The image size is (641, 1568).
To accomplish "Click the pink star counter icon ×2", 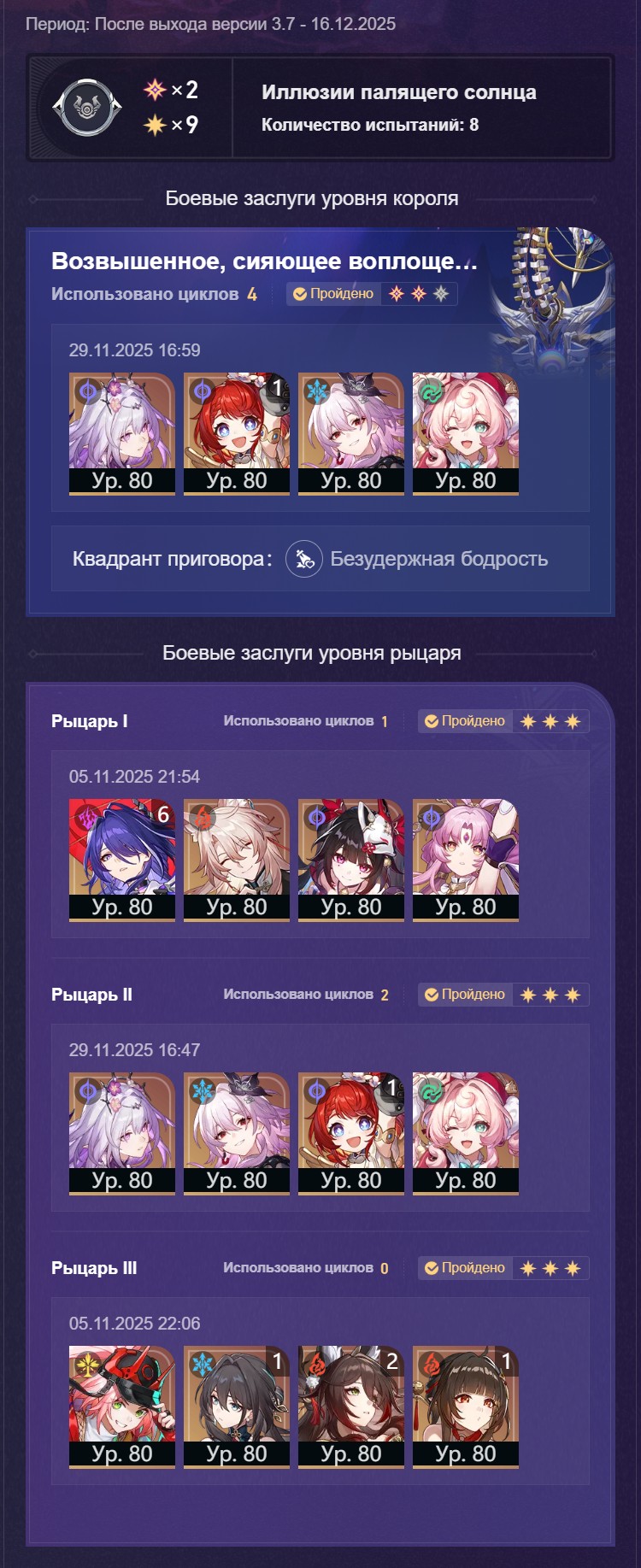I will point(155,90).
